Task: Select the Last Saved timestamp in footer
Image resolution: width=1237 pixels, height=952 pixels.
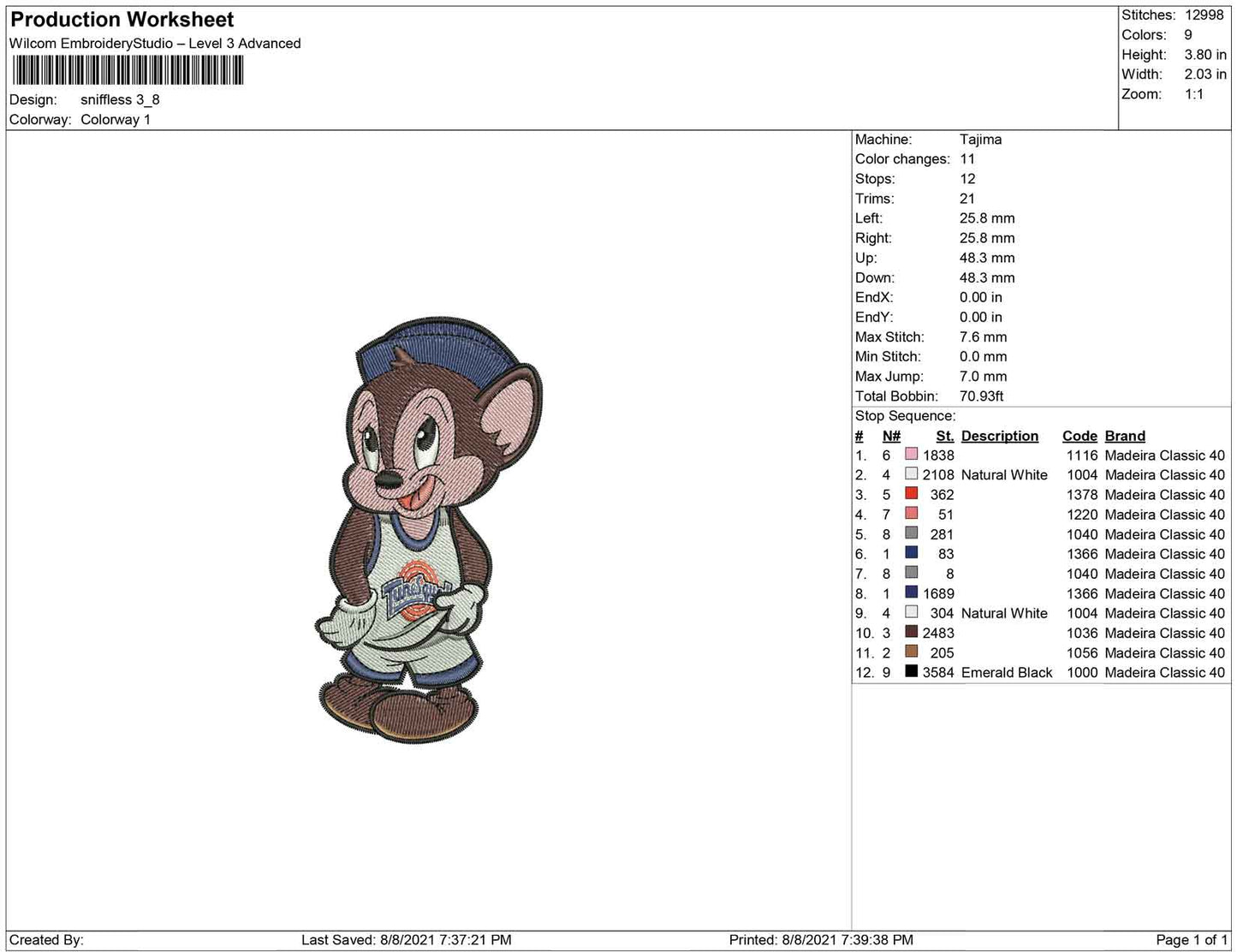Action: point(407,940)
